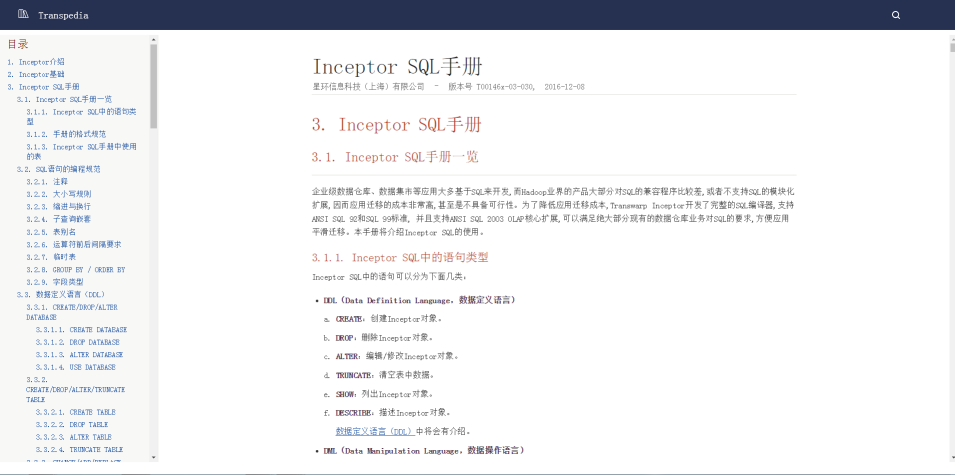Image resolution: width=955 pixels, height=475 pixels.
Task: Go to 3.3.1.3. ALTER DATABASE
Action: [x=80, y=355]
